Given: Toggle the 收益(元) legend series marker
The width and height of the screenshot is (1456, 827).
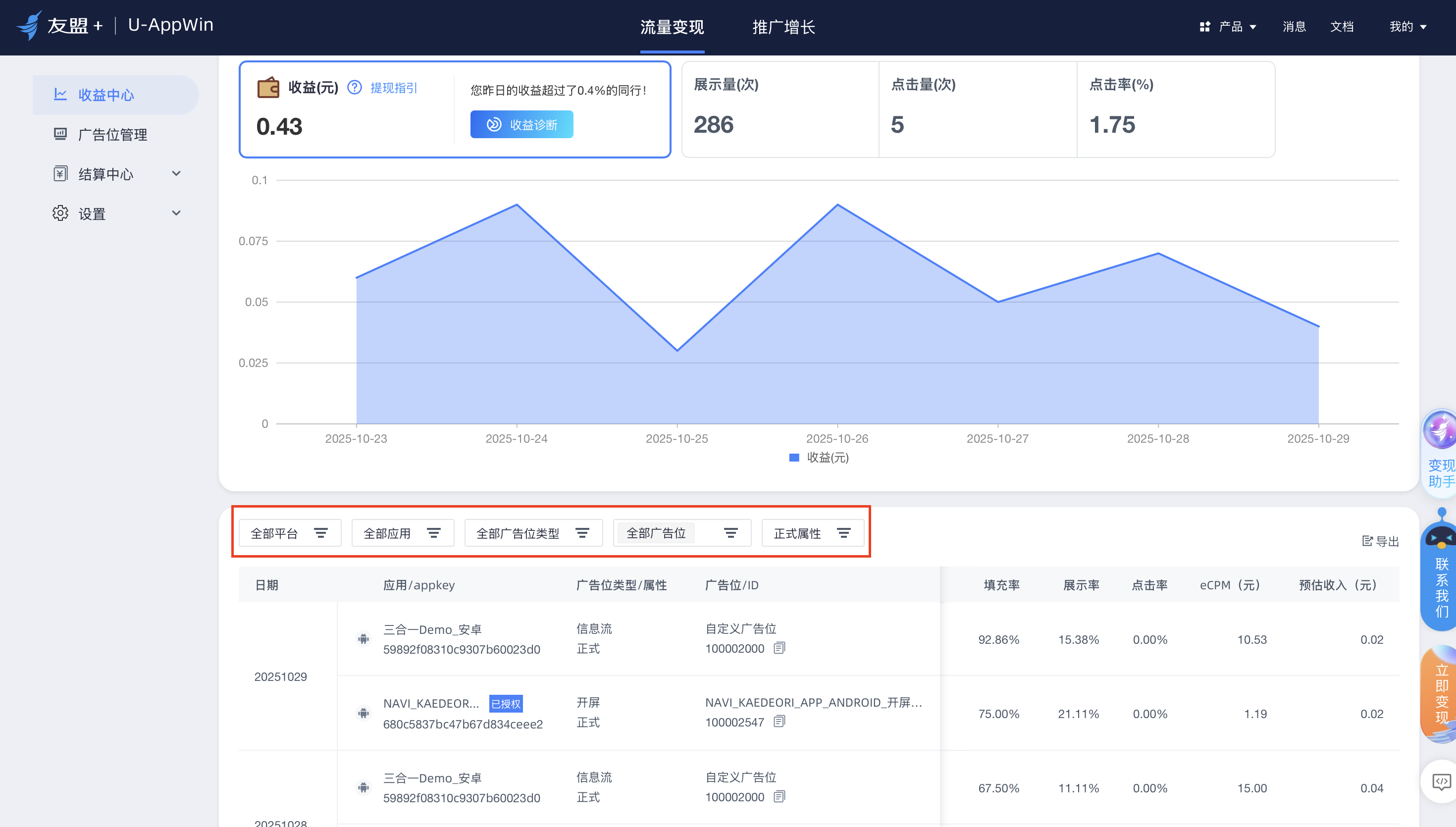Looking at the screenshot, I should coord(794,458).
